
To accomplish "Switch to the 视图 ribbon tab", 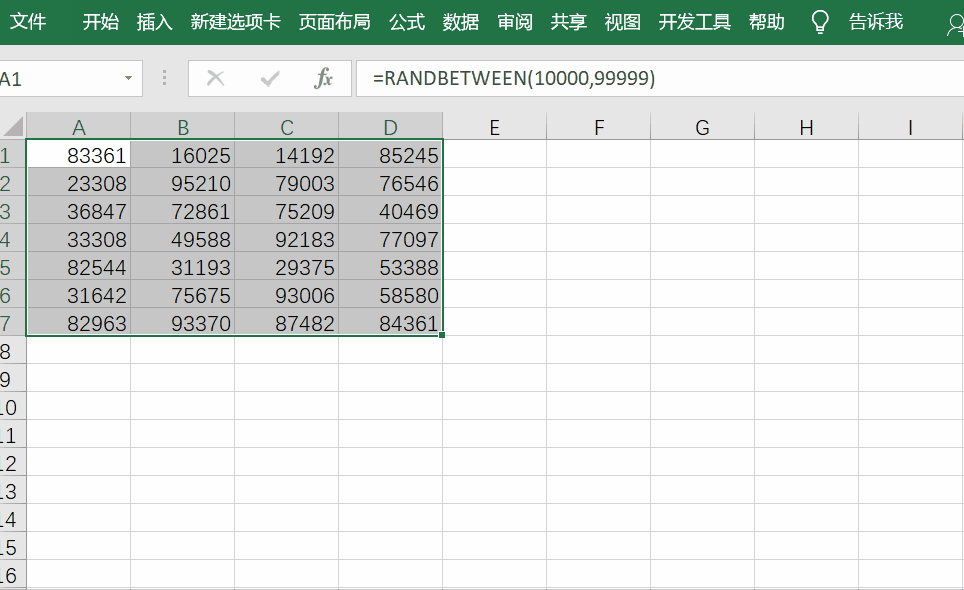I will (622, 22).
